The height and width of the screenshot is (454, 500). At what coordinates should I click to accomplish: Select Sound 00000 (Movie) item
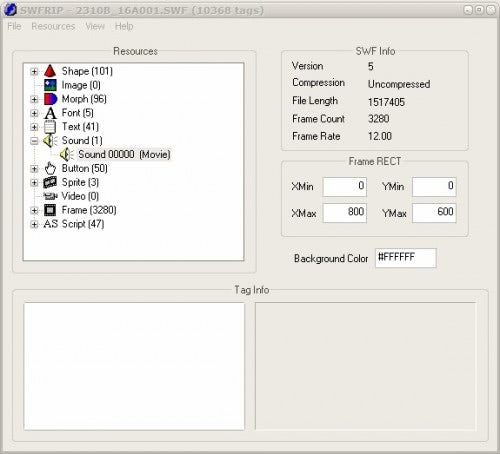click(124, 154)
